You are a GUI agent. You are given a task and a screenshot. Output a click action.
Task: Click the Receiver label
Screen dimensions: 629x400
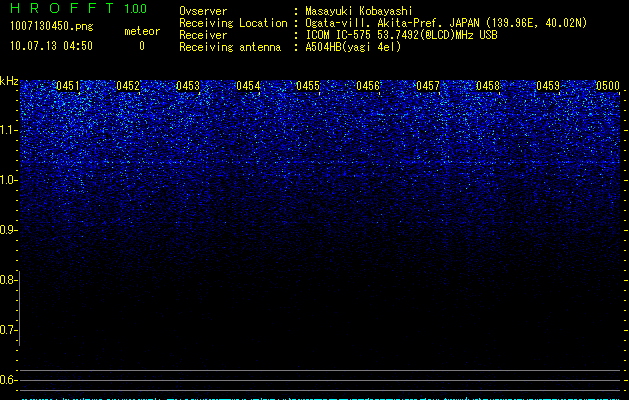click(x=203, y=35)
